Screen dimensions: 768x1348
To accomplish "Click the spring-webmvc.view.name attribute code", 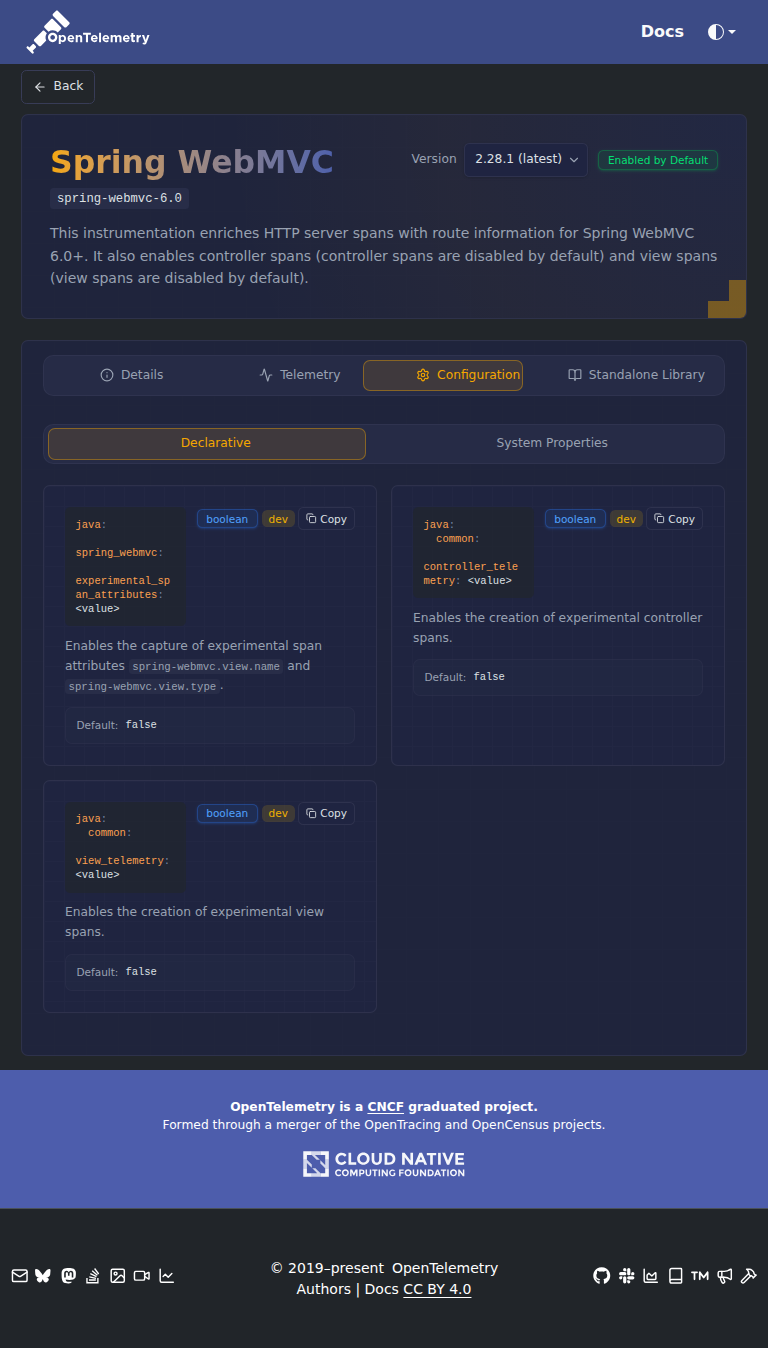I will coord(206,666).
